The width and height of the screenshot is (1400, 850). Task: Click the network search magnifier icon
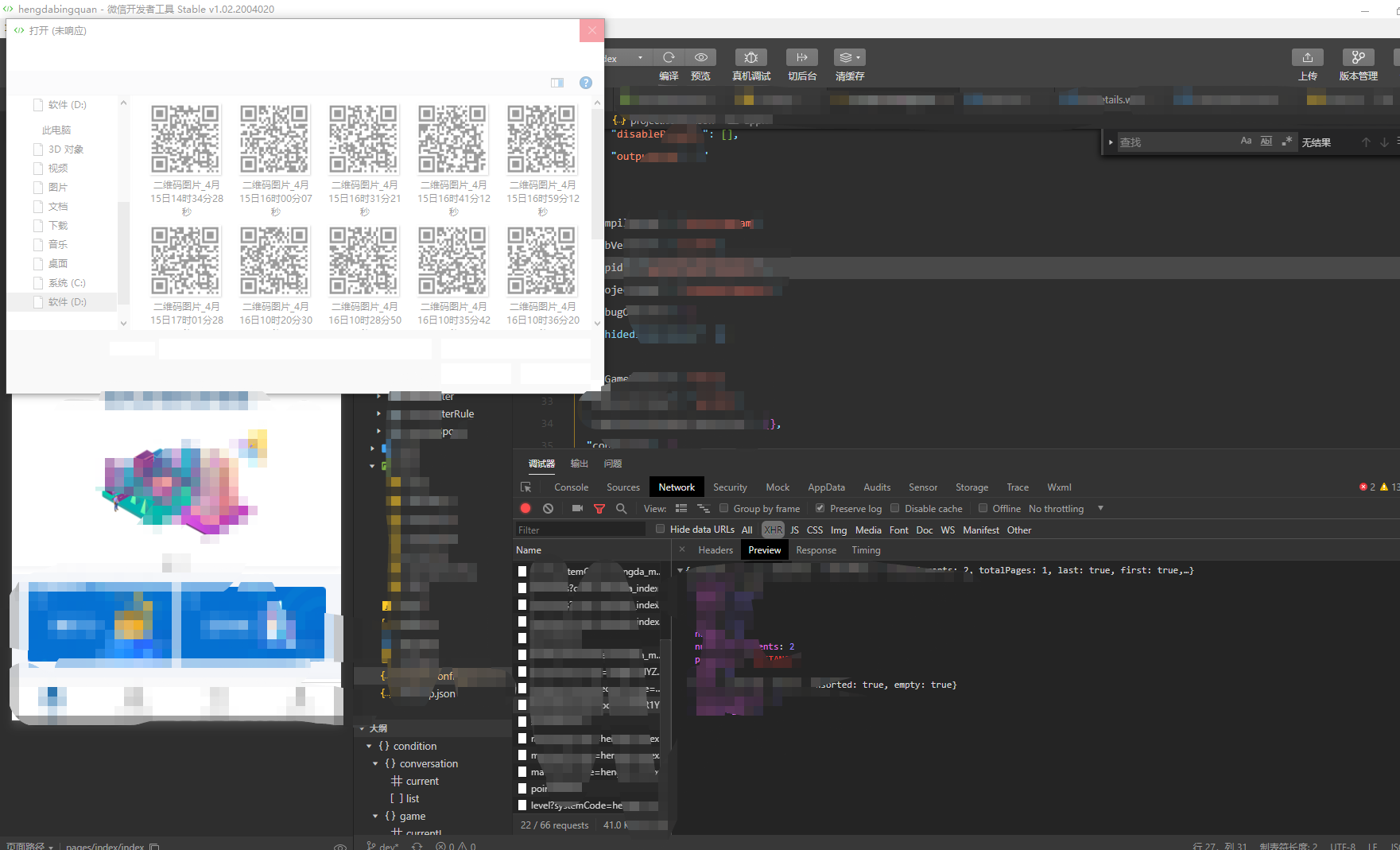pyautogui.click(x=621, y=509)
